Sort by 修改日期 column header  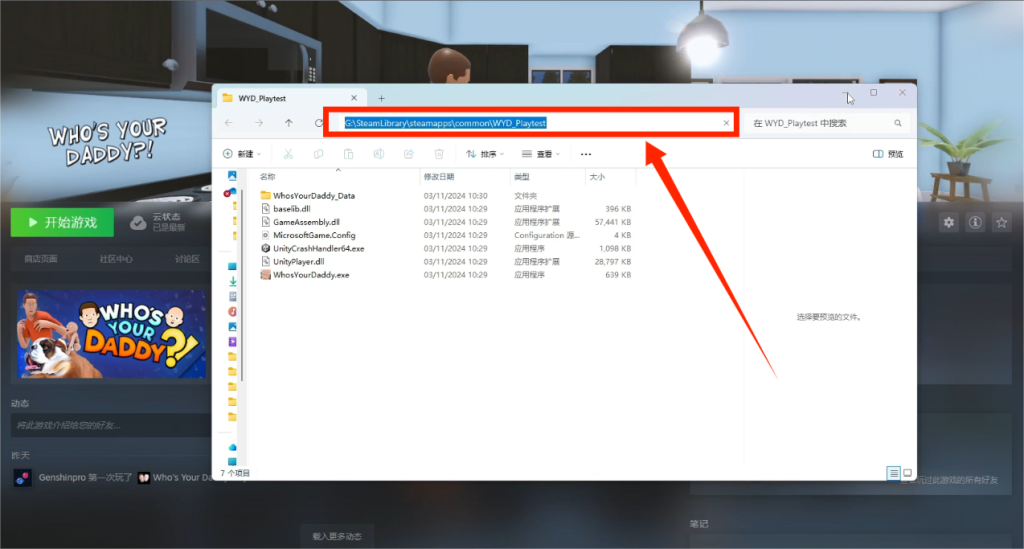coord(439,177)
